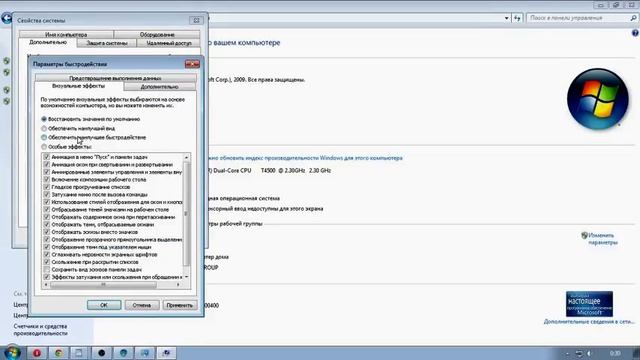The image size is (640, 360).
Task: Open the Windows Start menu orb
Action: click(12, 353)
